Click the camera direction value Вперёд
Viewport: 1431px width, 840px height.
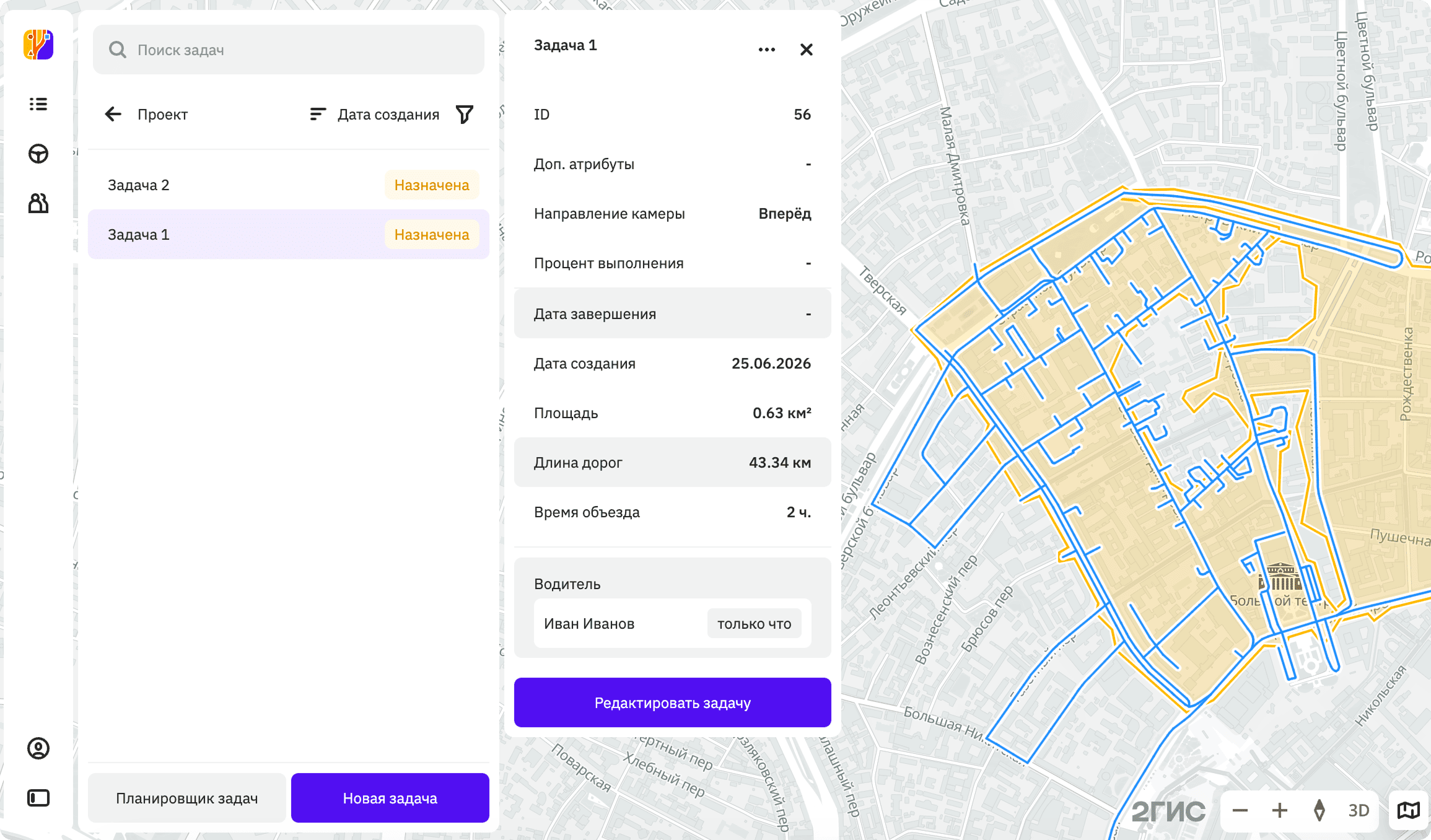pyautogui.click(x=785, y=213)
